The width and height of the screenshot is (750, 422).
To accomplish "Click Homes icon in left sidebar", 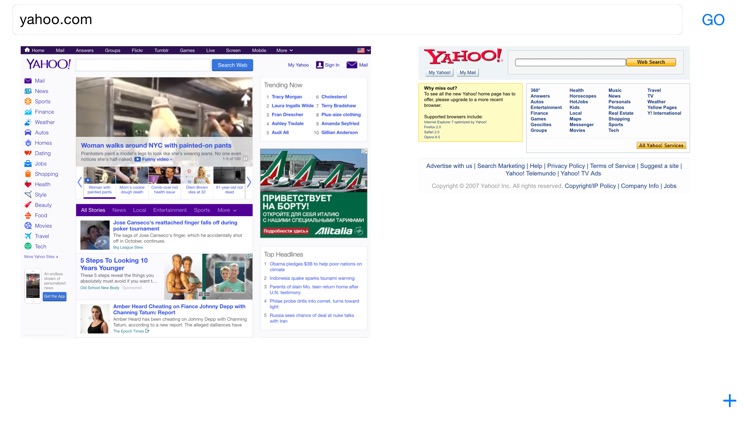I will 28,143.
